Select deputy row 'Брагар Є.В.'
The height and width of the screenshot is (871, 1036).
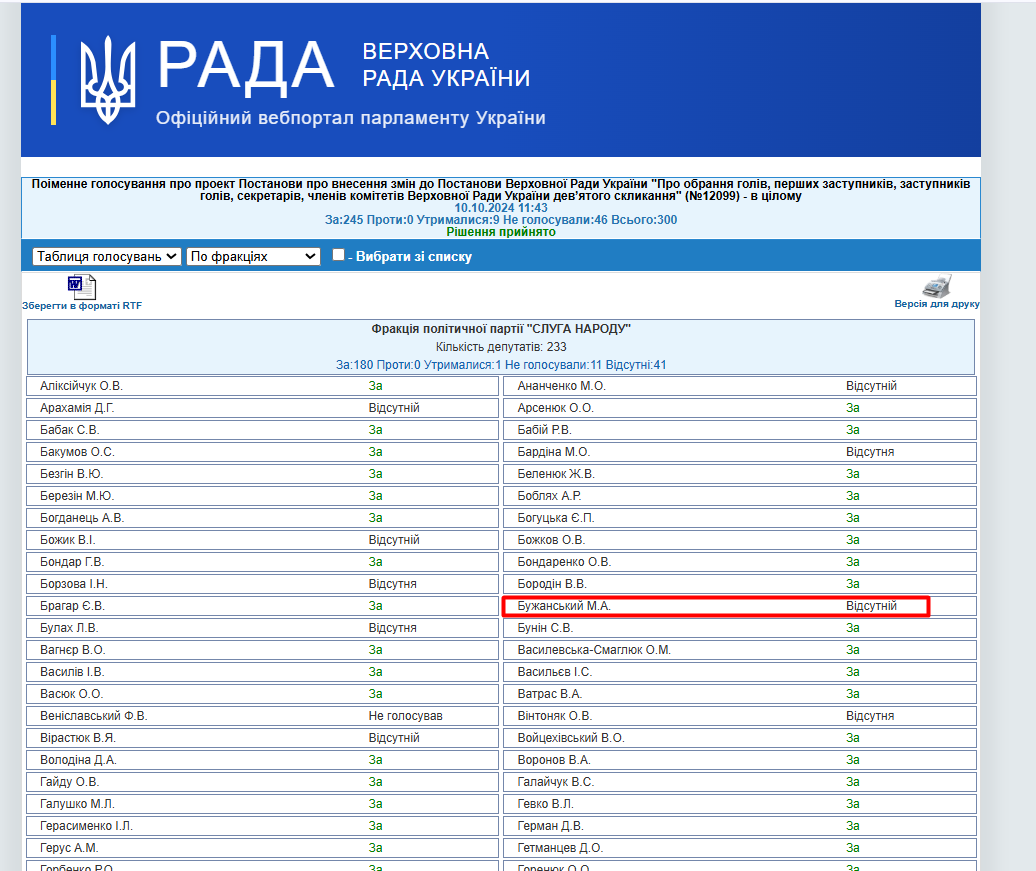[262, 605]
